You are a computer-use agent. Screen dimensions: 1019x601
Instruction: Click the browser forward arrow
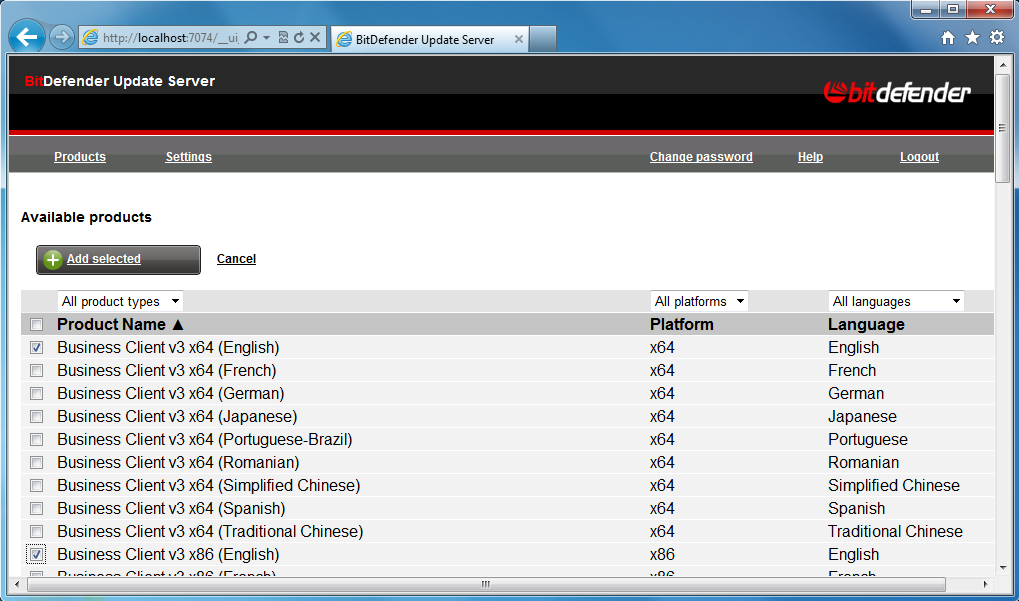coord(62,38)
